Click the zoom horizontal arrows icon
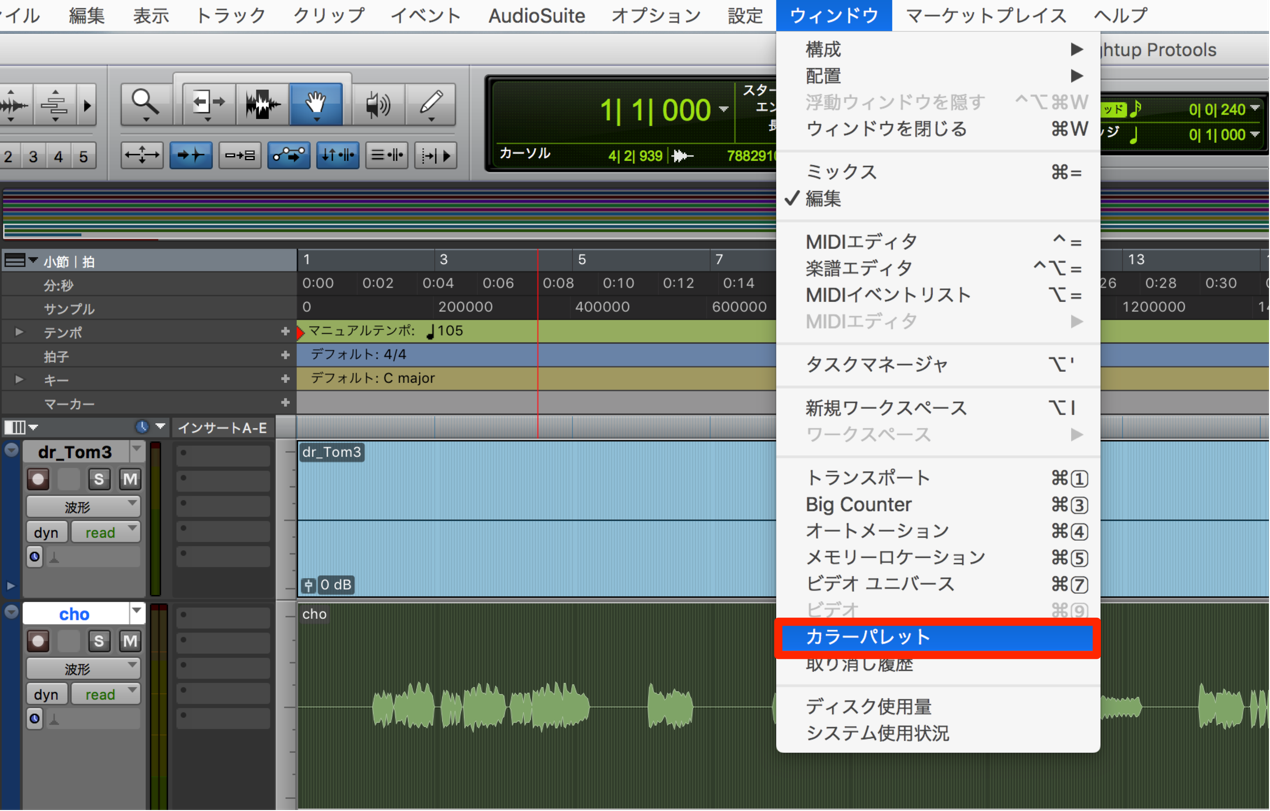This screenshot has height=811, width=1270. (x=141, y=155)
